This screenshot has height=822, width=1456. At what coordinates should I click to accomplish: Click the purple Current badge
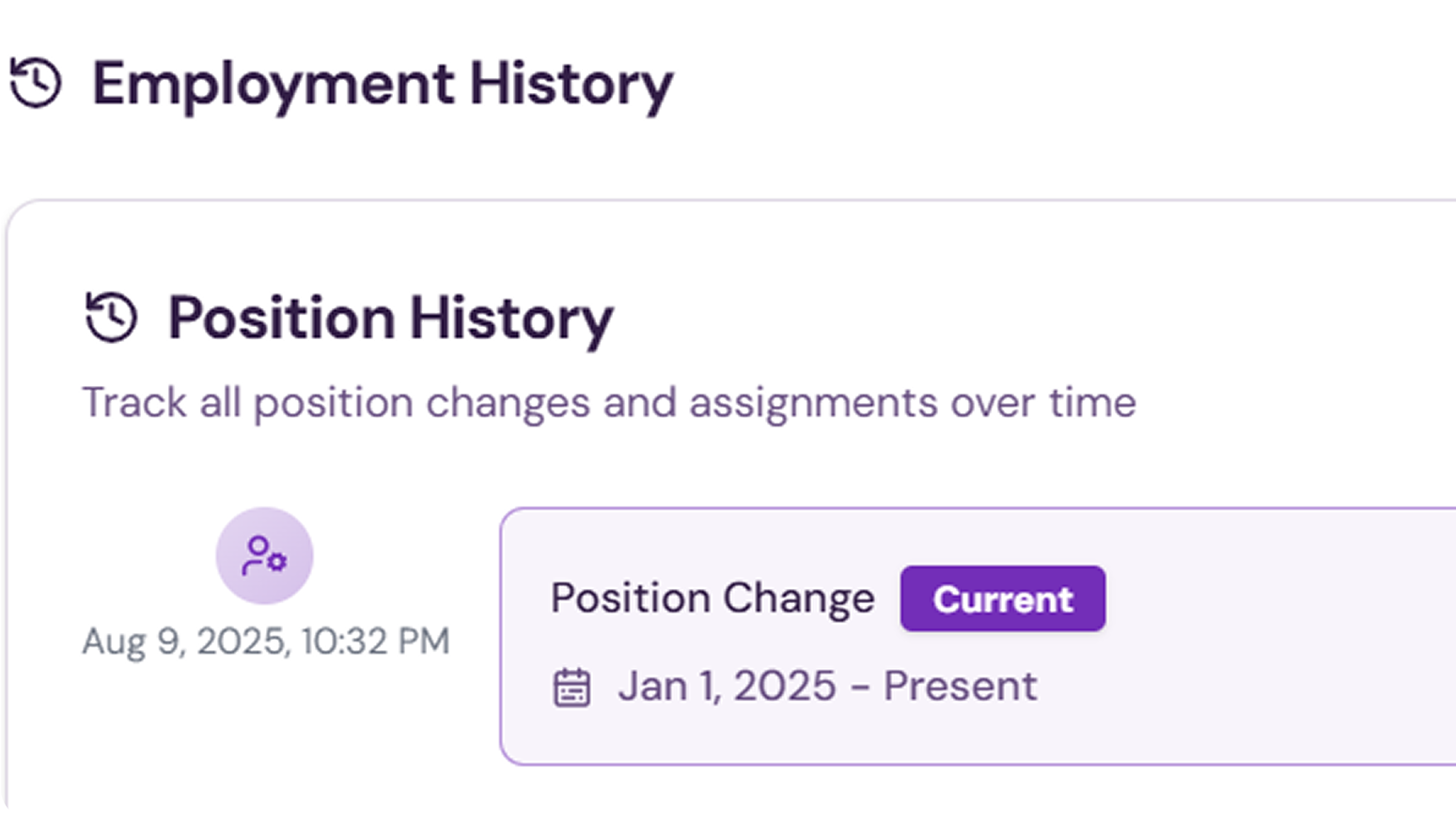coord(1002,598)
